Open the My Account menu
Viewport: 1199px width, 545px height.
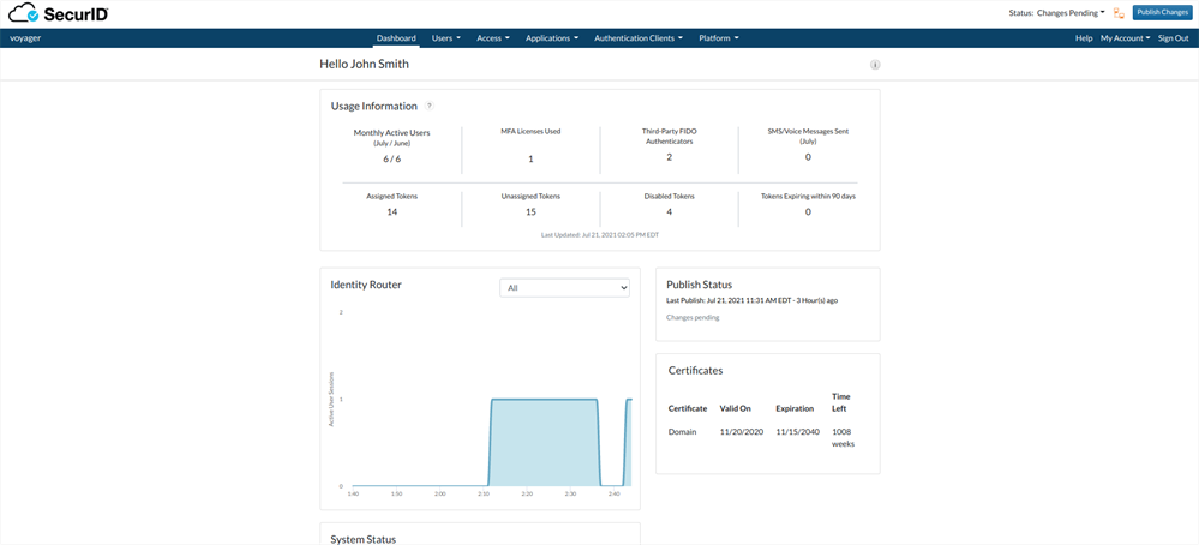click(1126, 38)
